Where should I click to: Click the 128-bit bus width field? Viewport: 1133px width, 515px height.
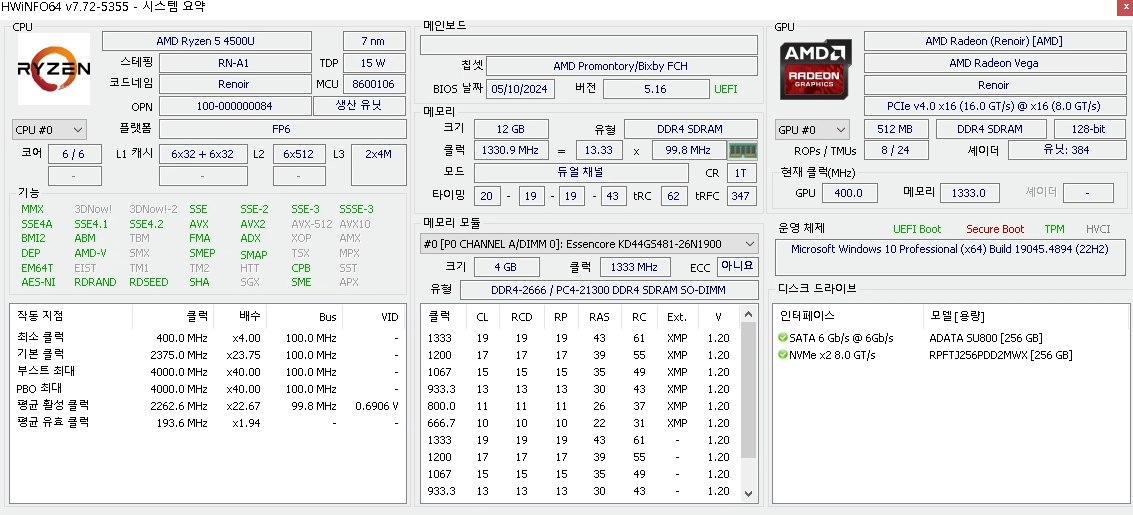[1089, 129]
